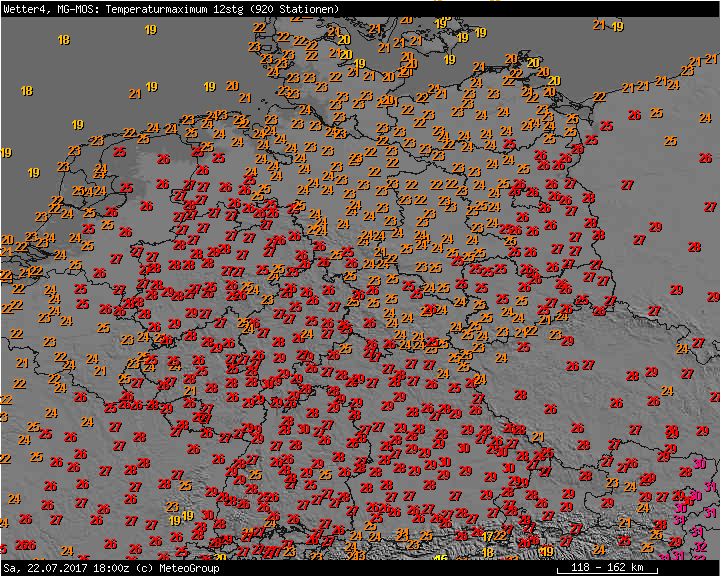Click the yellow 20 right of the yellow 19
This screenshot has width=720, height=576.
click(x=231, y=87)
